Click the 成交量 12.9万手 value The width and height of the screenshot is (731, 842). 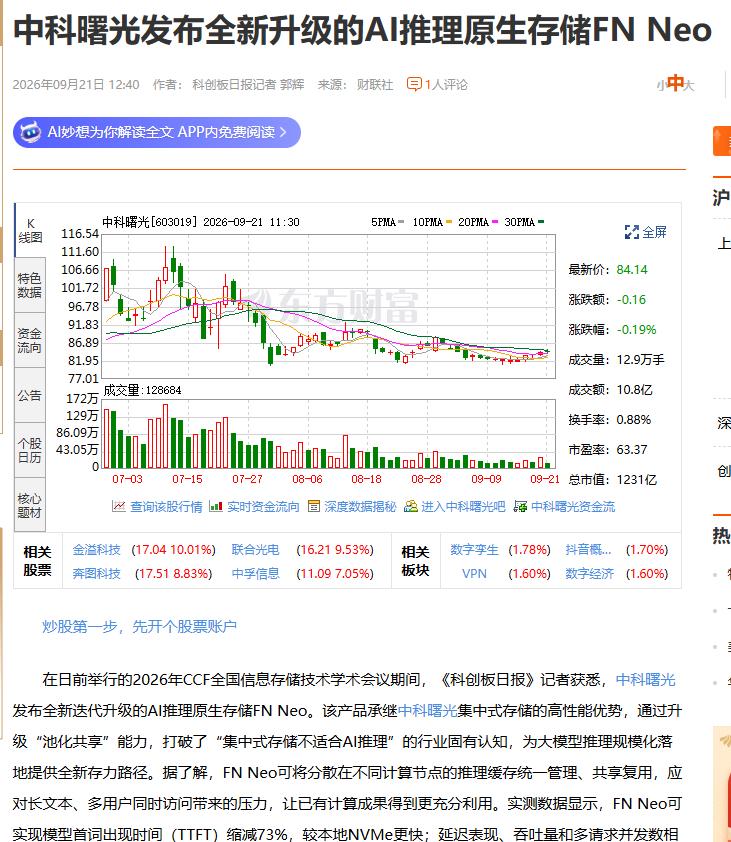[640, 359]
